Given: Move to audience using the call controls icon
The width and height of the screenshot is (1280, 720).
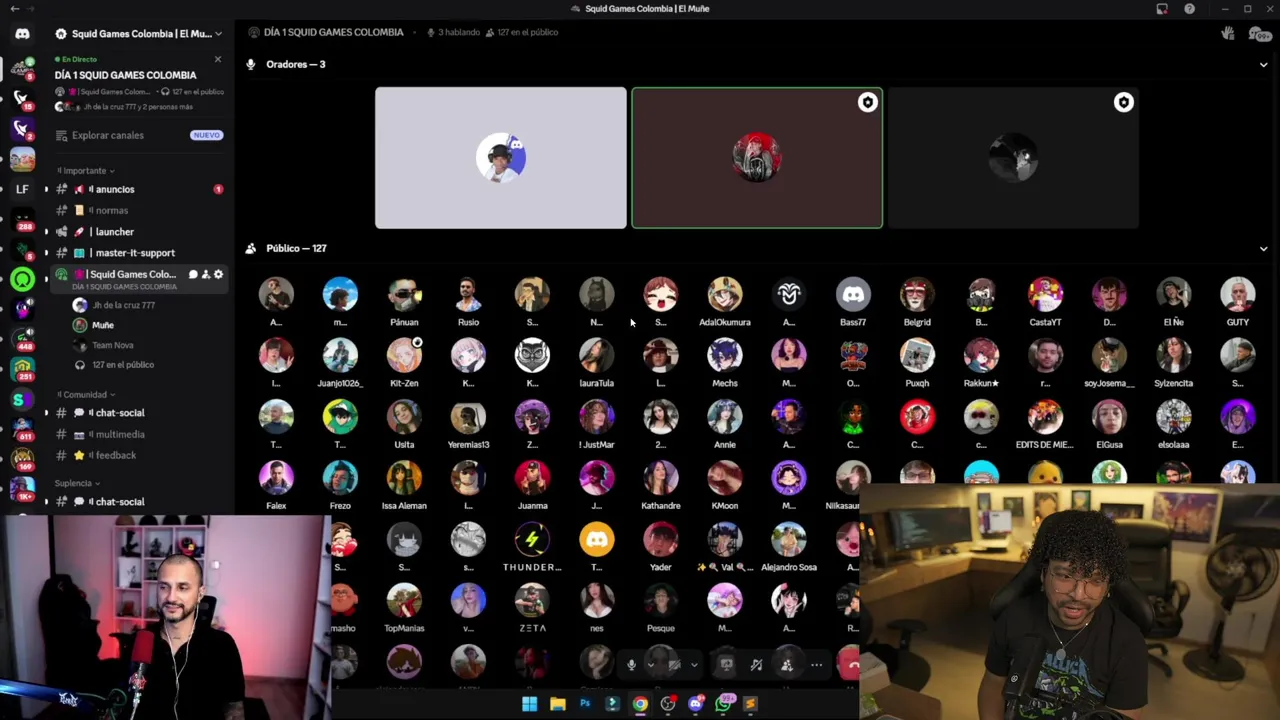Looking at the screenshot, I should coord(786,664).
